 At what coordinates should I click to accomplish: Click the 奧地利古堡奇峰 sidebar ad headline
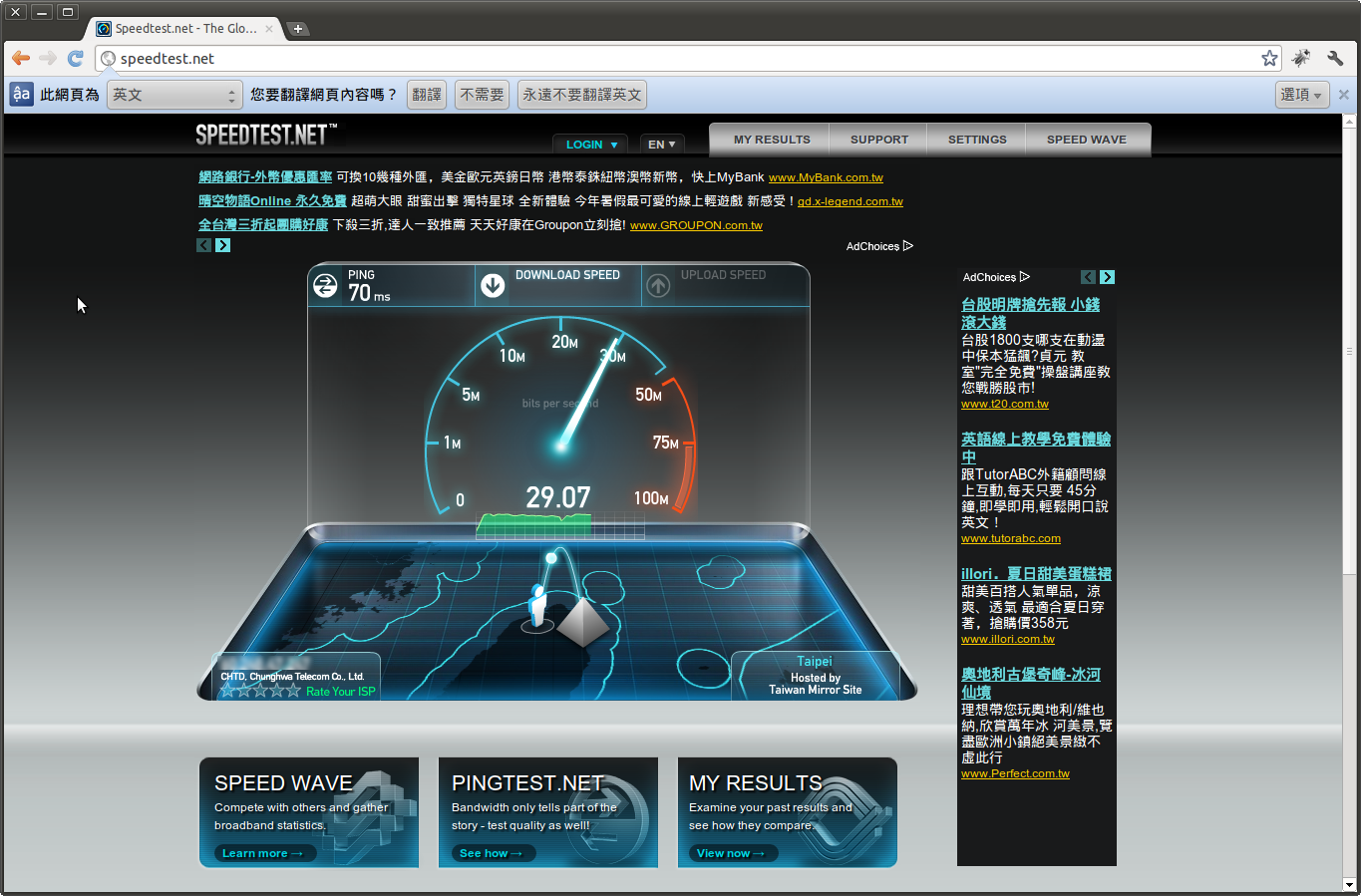point(1031,683)
